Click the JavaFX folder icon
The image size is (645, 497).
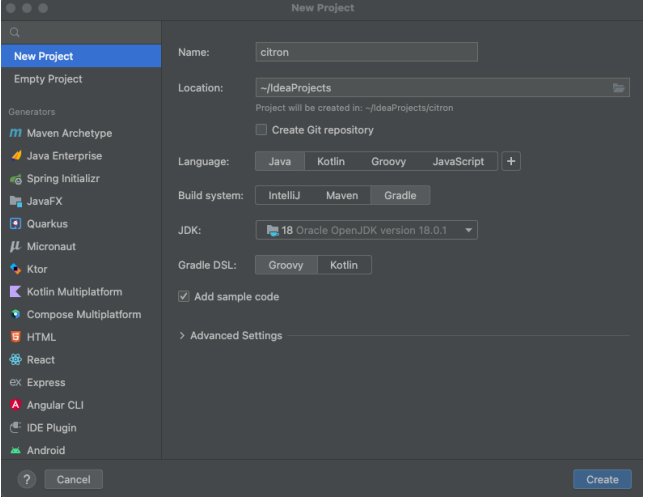[16, 201]
